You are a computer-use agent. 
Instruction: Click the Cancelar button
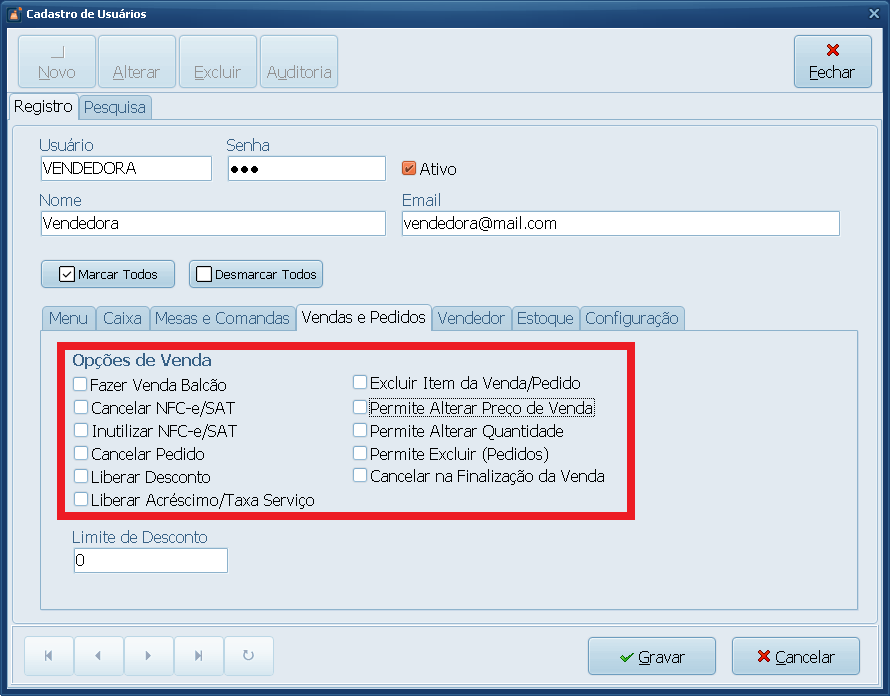coord(796,657)
